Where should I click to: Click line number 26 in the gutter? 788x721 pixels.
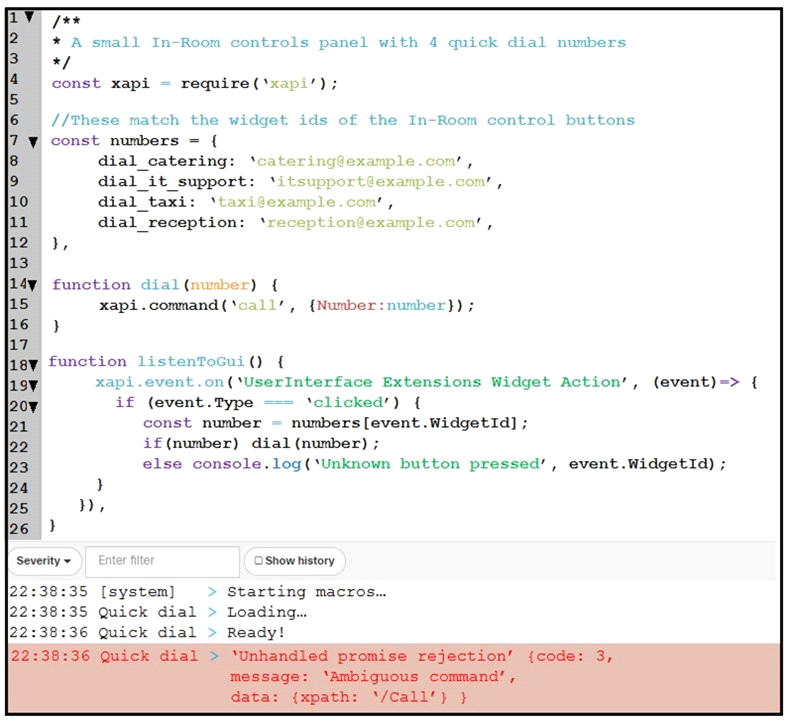click(19, 526)
